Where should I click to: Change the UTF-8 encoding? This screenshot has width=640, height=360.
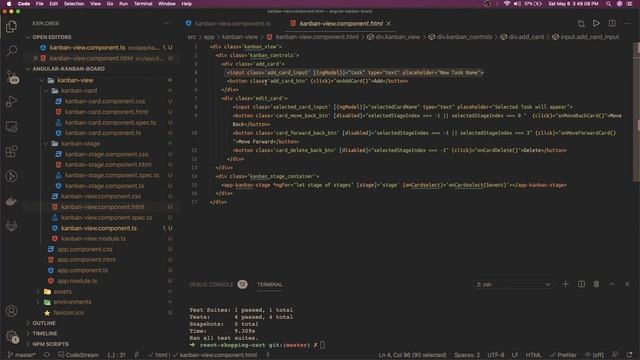496,355
